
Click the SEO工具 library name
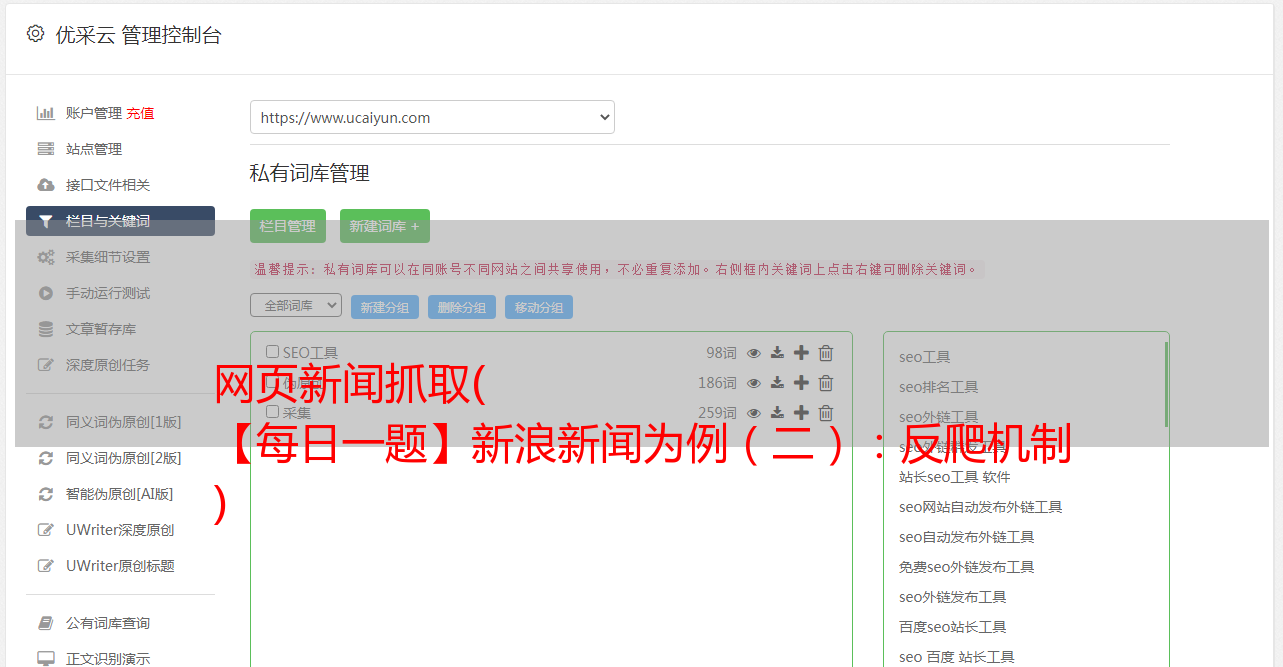click(x=311, y=353)
